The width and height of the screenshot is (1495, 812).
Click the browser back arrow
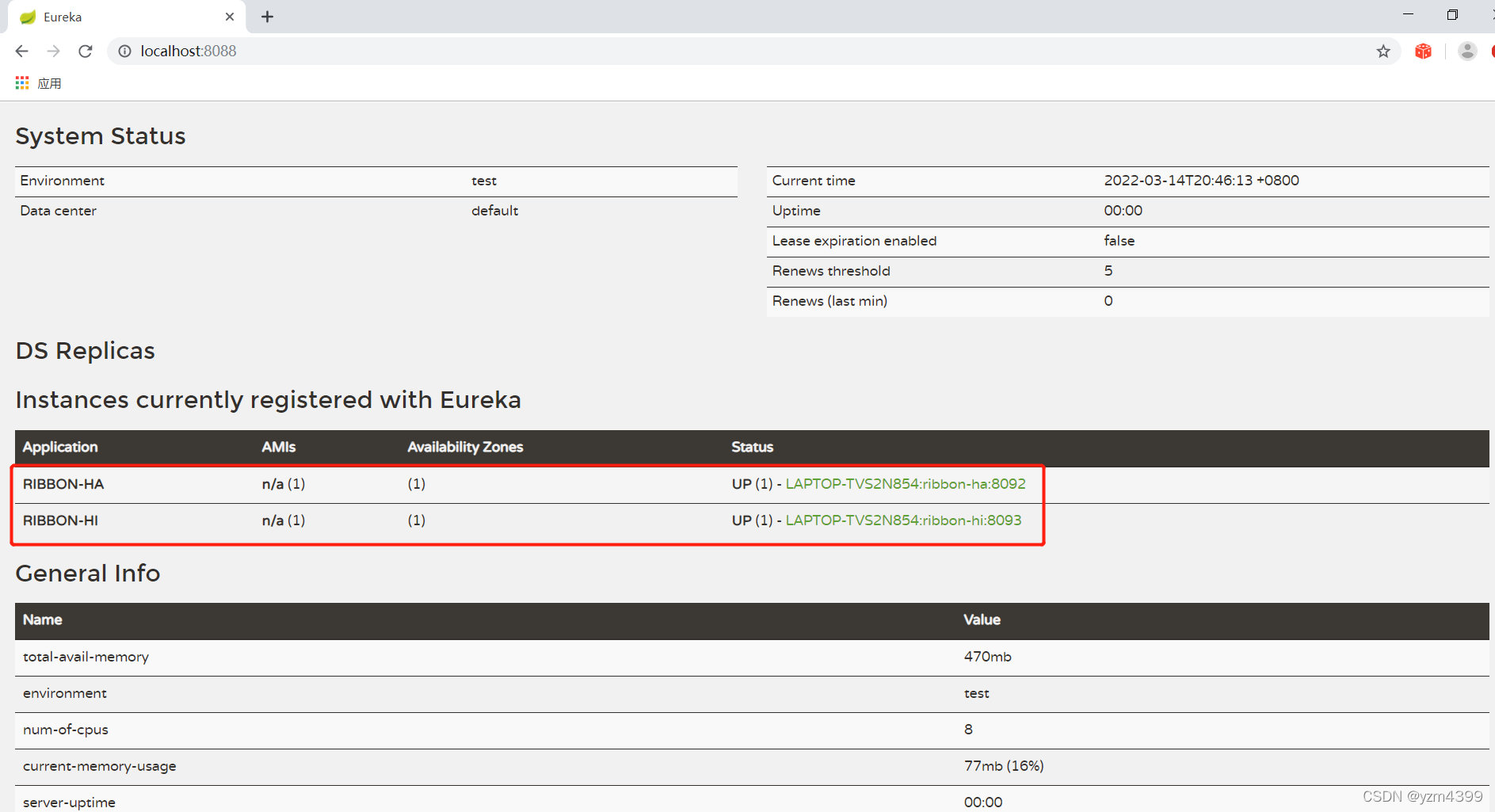22,51
